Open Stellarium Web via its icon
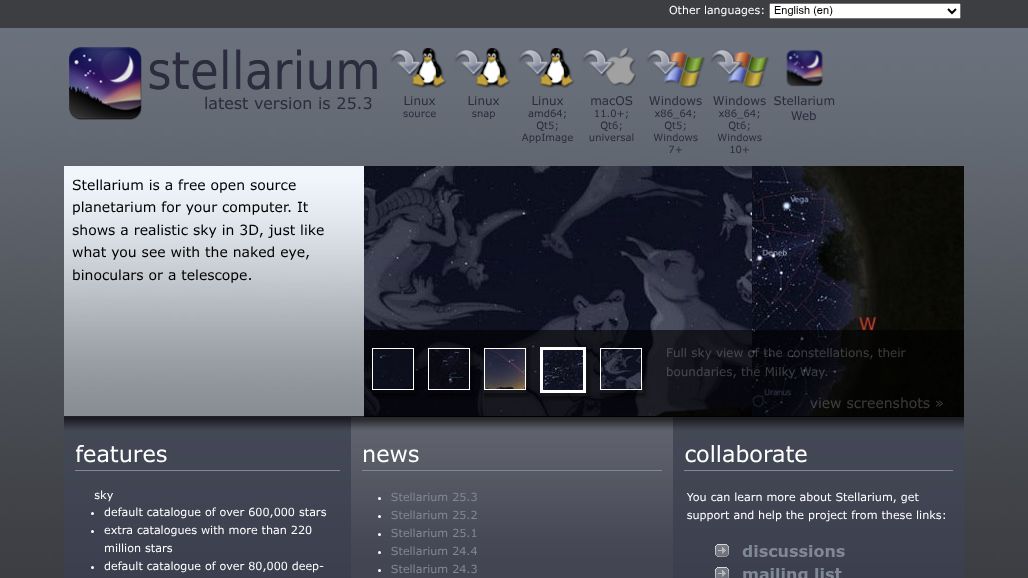Screen dimensions: 1028x578 804,67
